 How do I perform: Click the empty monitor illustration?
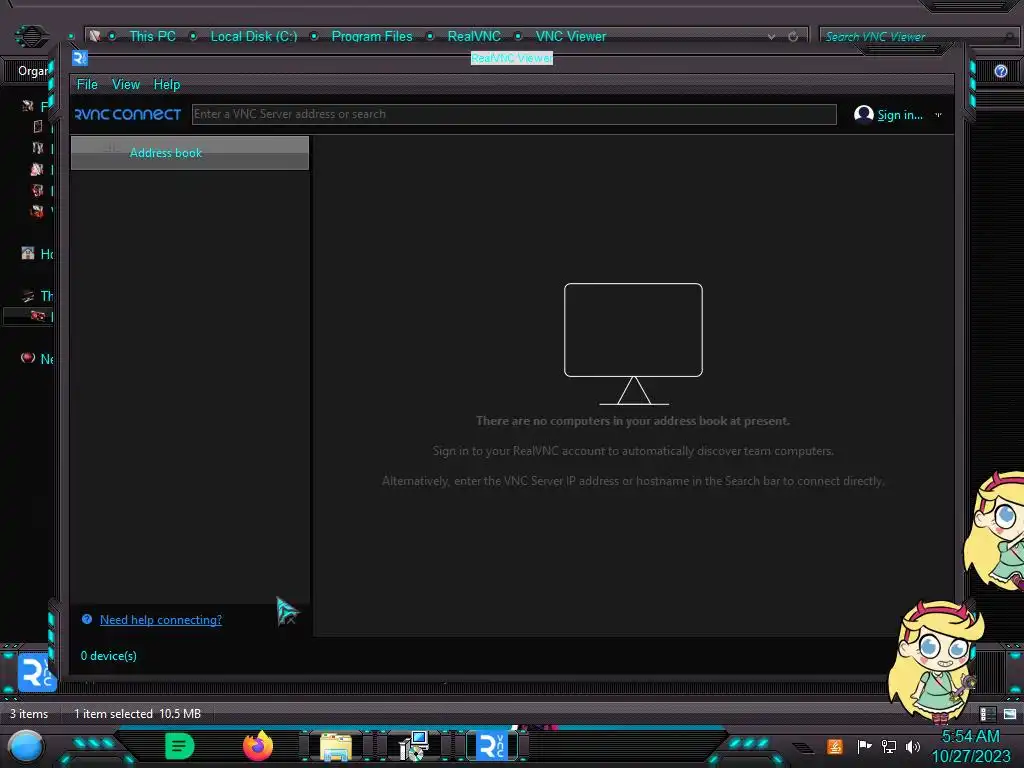[x=633, y=344]
